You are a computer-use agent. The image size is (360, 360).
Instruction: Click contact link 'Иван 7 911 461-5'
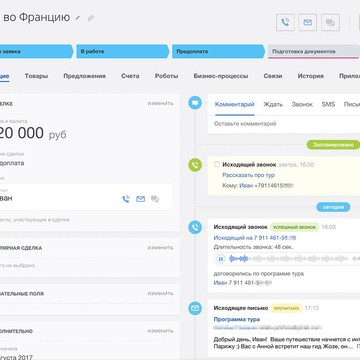point(243,283)
